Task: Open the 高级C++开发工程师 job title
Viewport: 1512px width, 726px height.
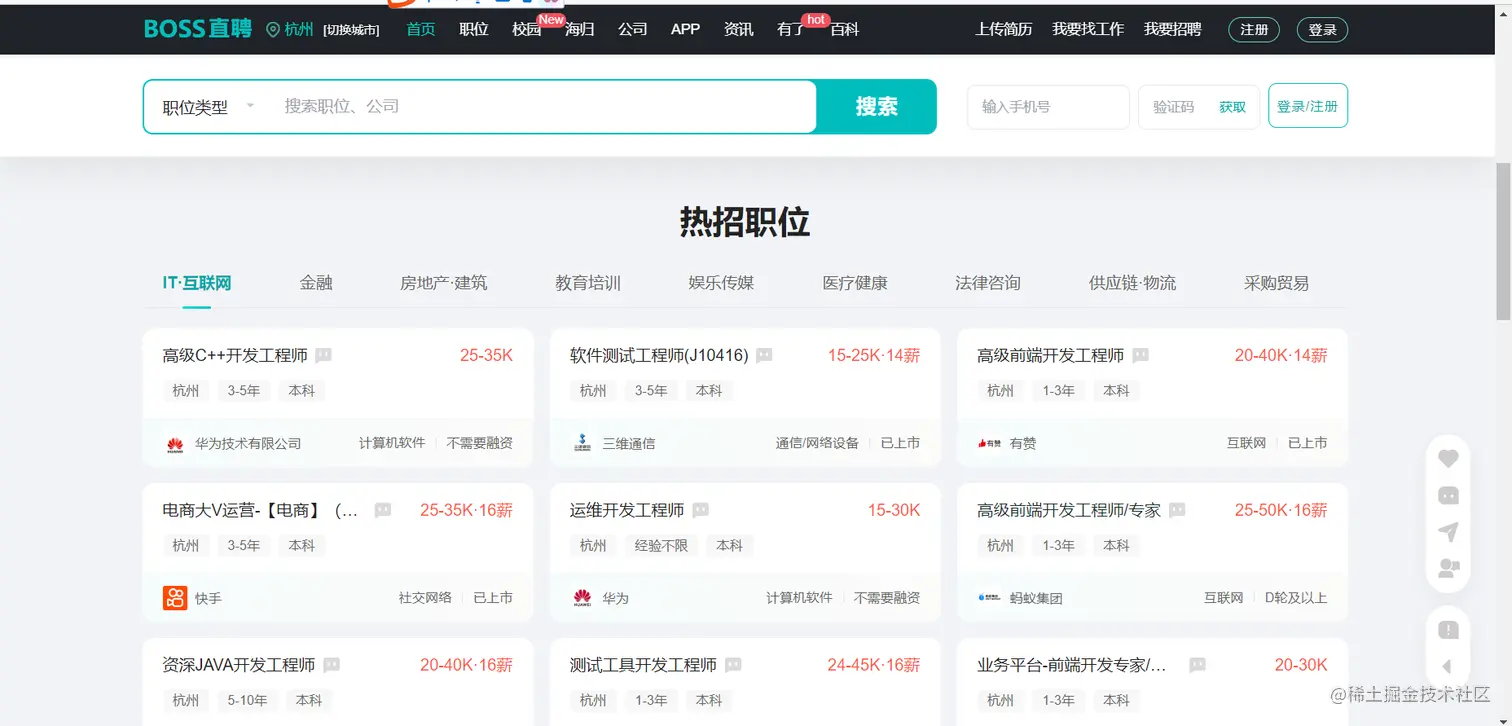Action: pyautogui.click(x=235, y=355)
